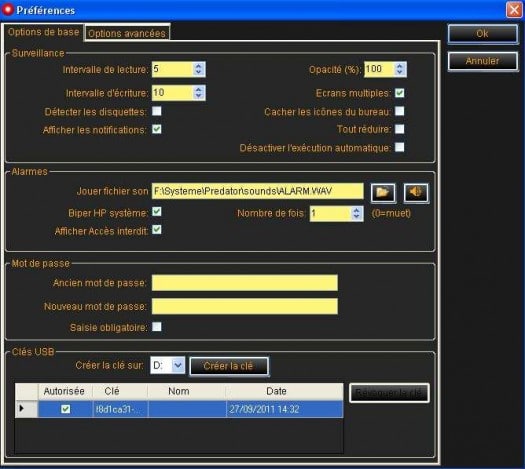Browse for alarm sound file with folder icon

[x=383, y=193]
